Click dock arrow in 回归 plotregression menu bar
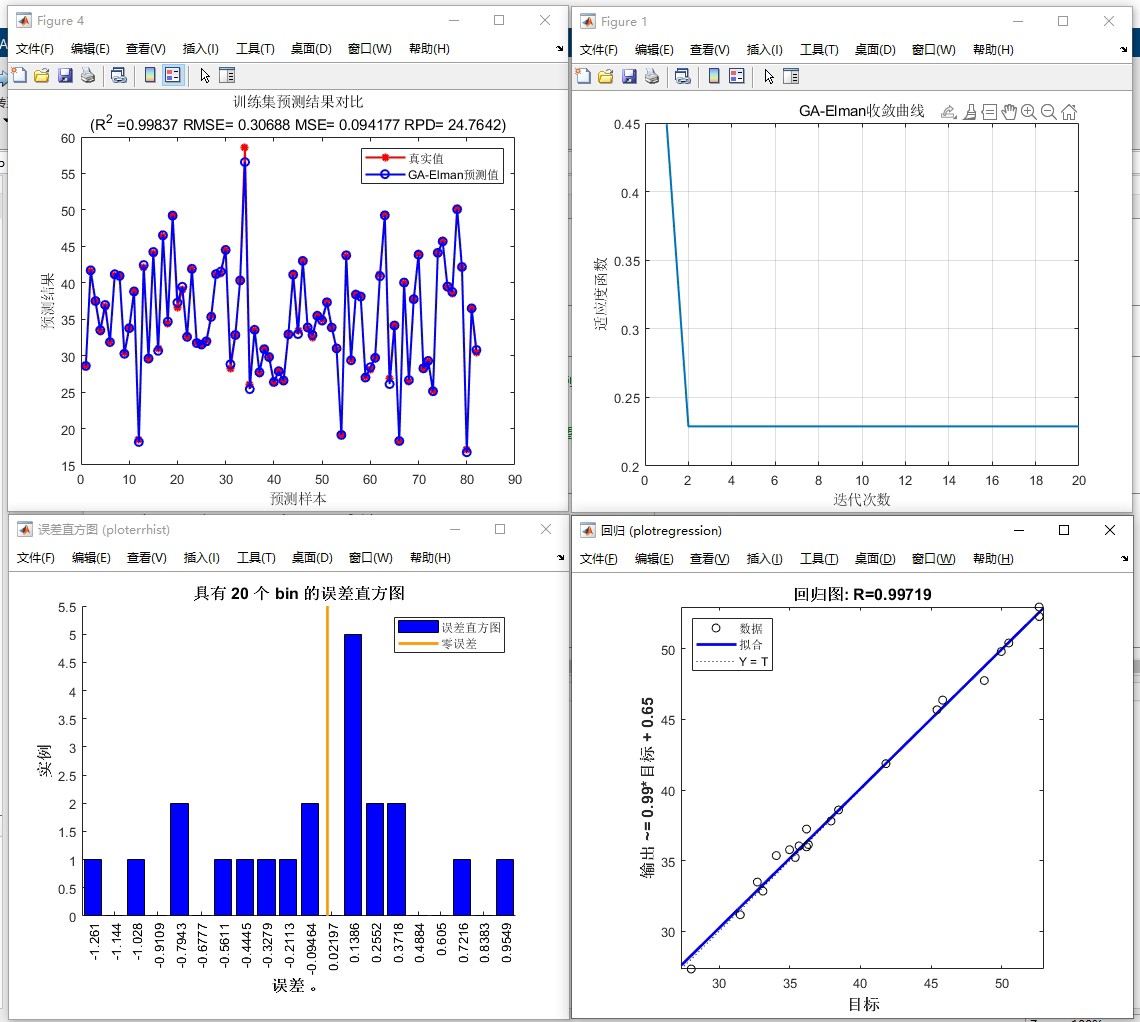 point(1125,558)
